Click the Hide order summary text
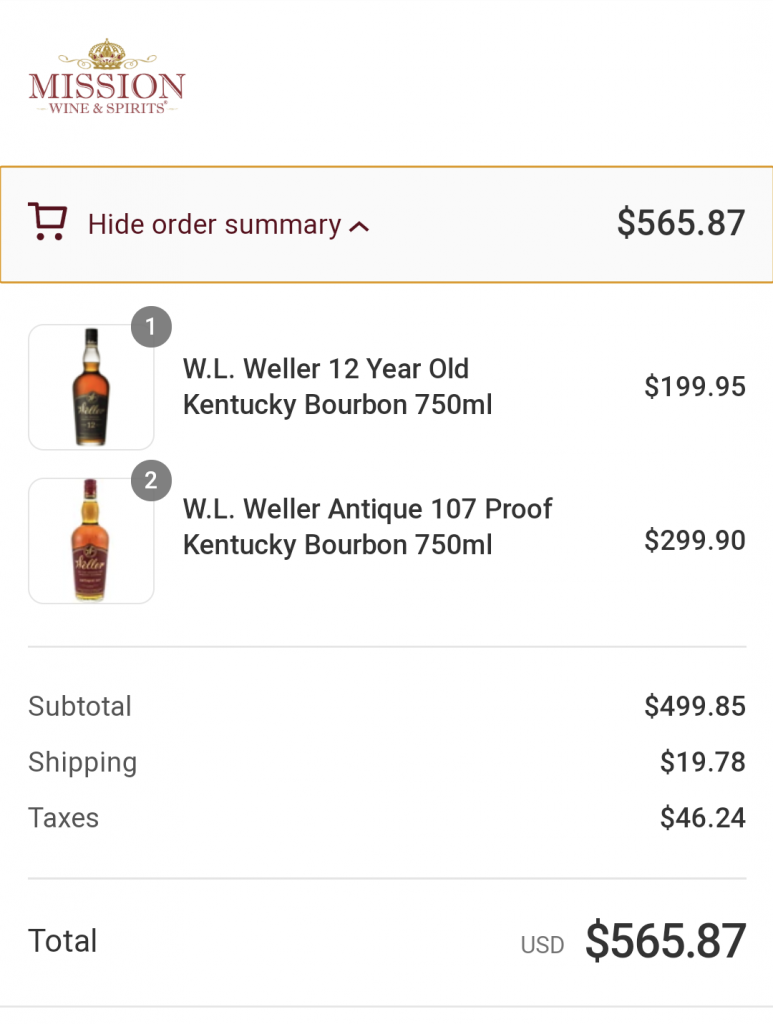 coord(214,224)
